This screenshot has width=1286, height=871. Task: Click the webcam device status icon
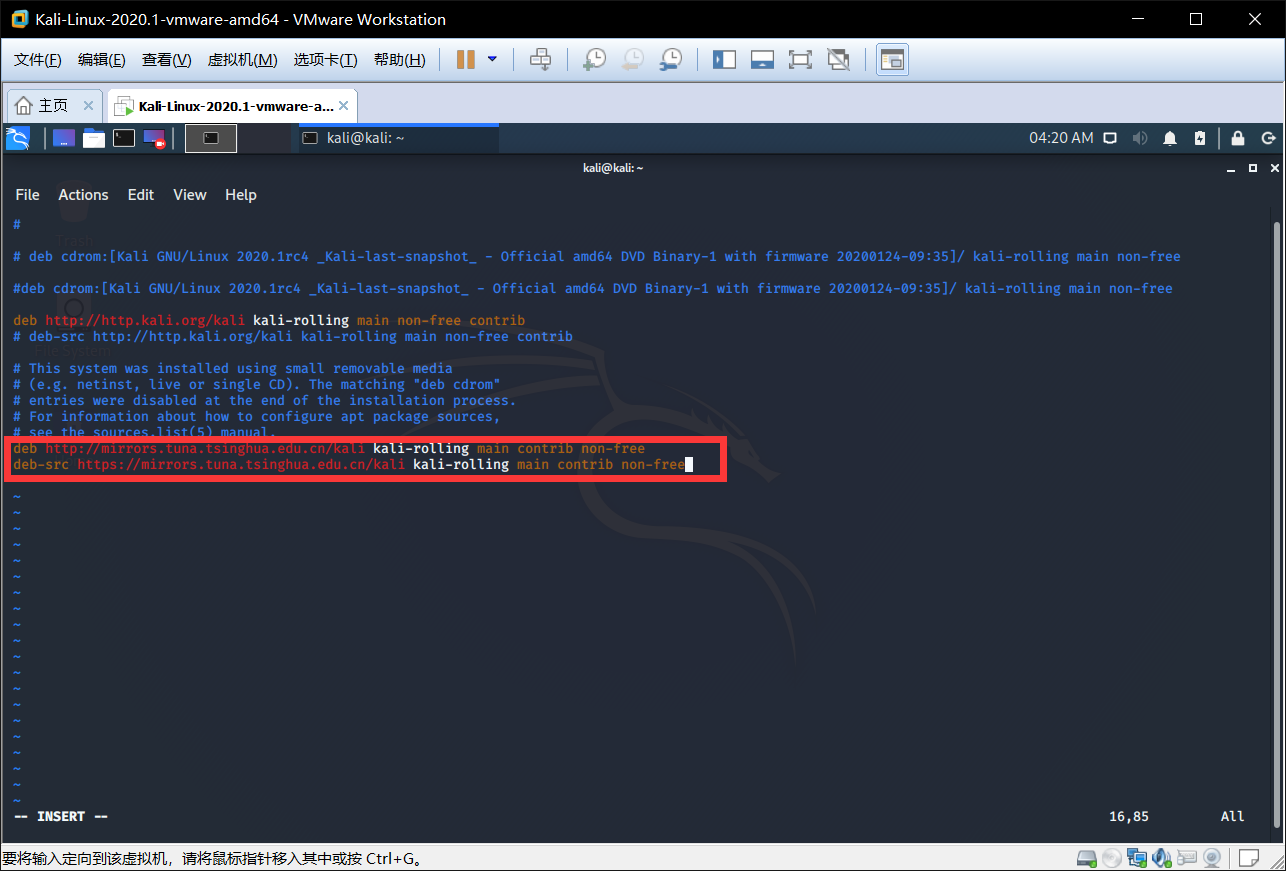coord(1212,858)
